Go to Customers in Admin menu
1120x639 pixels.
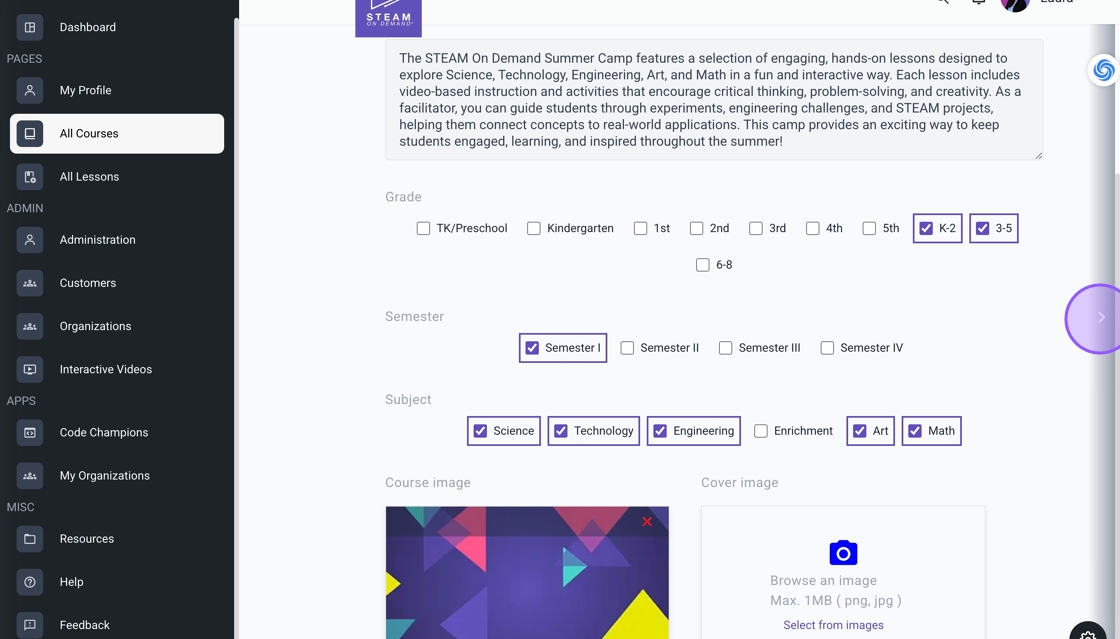87,283
